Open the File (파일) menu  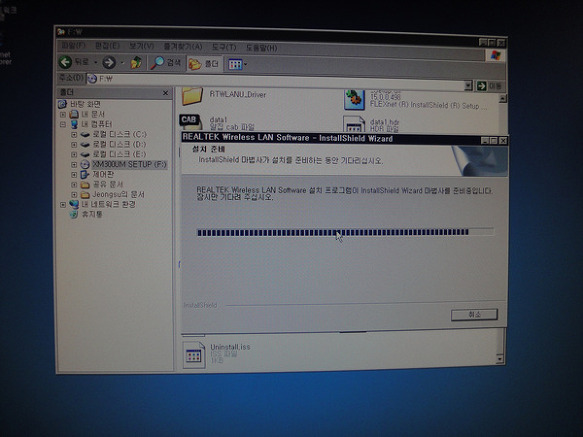click(73, 45)
